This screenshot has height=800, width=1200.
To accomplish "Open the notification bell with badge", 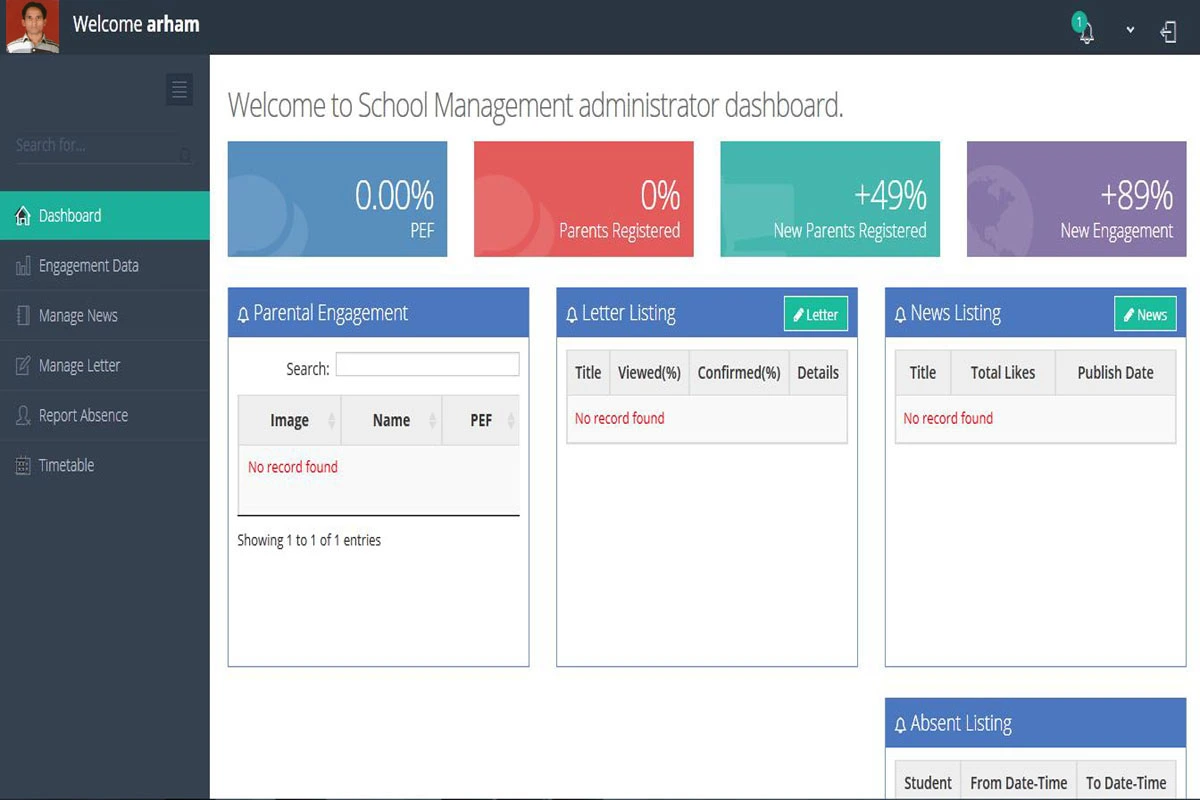I will 1084,32.
